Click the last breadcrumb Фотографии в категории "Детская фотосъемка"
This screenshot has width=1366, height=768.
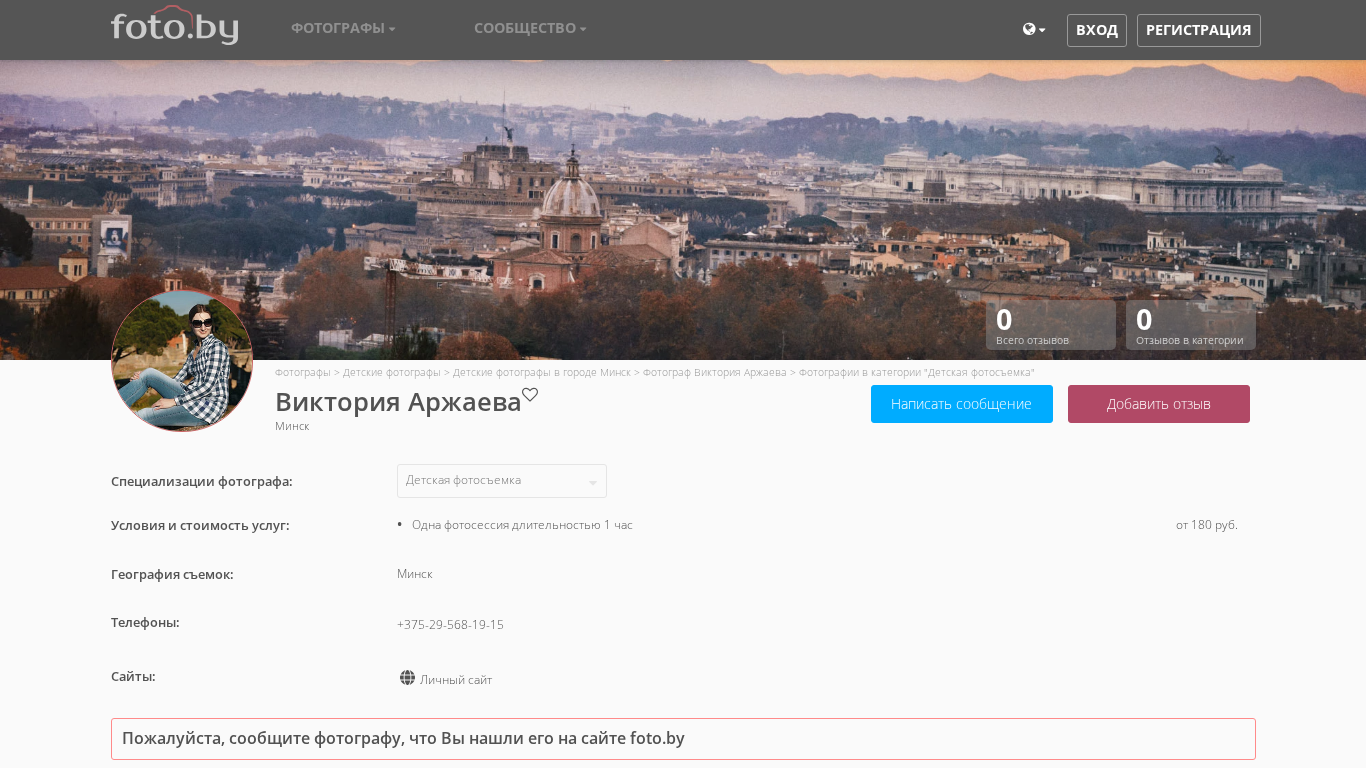[917, 372]
